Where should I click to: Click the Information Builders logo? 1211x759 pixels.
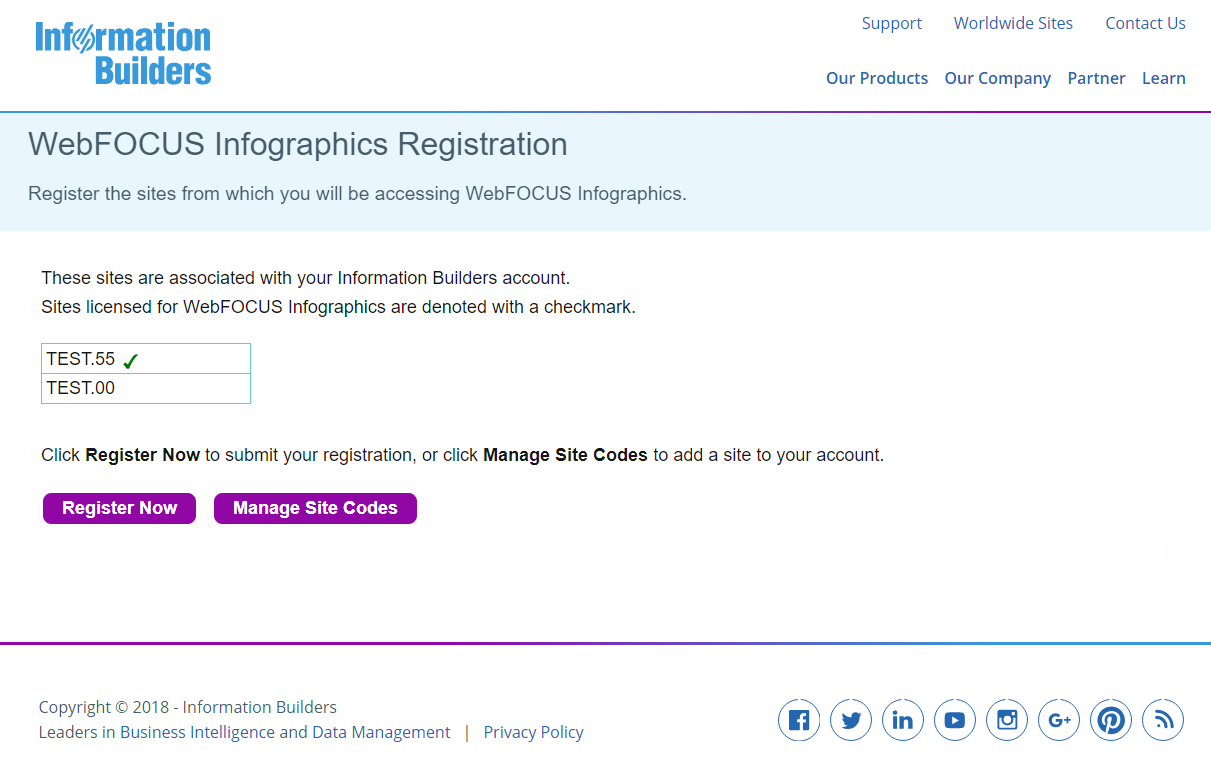coord(123,53)
